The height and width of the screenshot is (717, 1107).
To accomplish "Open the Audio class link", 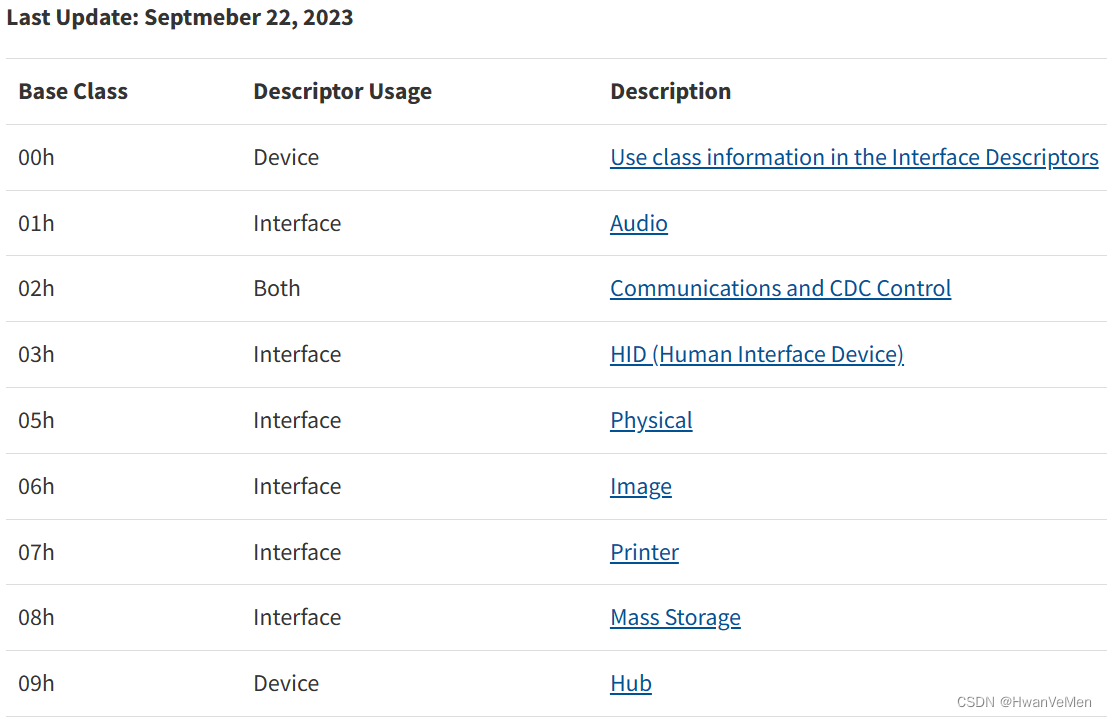I will (x=639, y=223).
